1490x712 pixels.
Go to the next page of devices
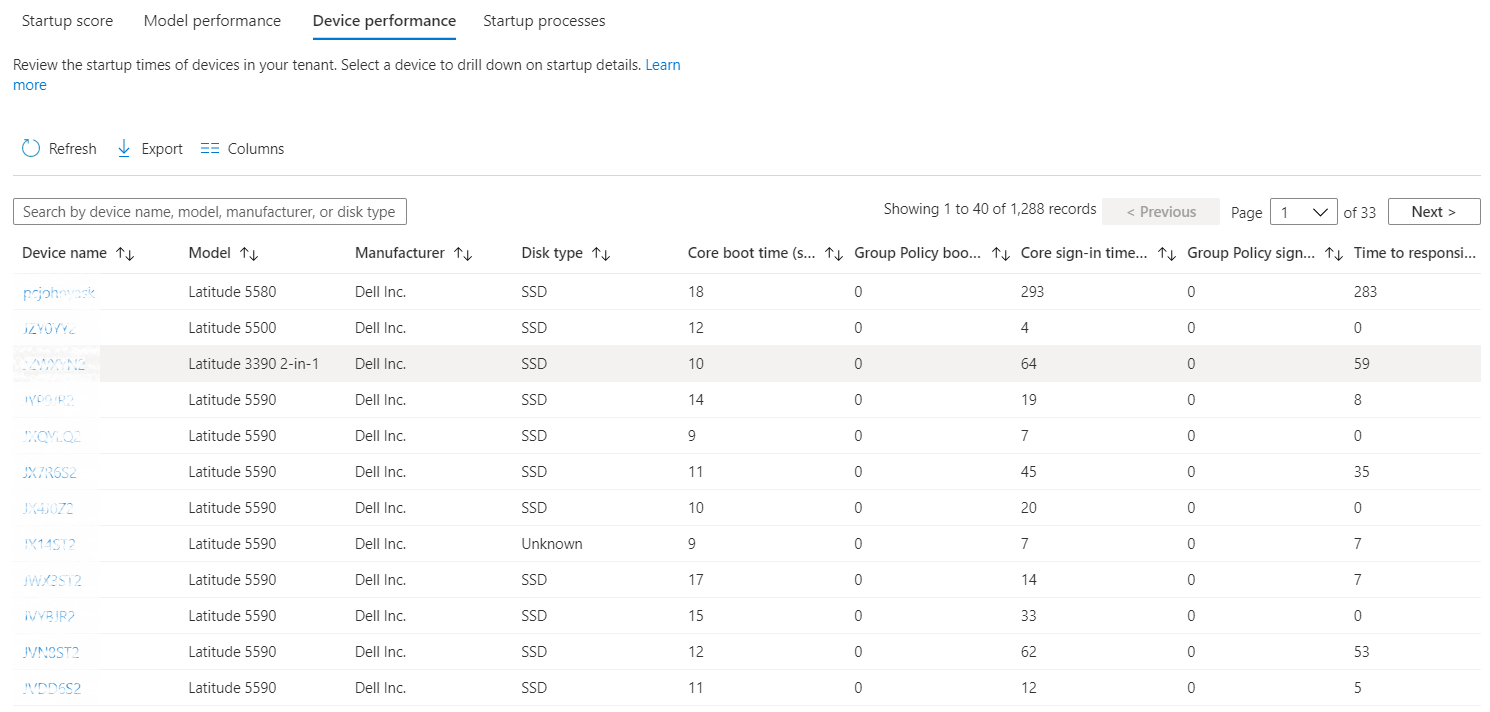pyautogui.click(x=1434, y=211)
